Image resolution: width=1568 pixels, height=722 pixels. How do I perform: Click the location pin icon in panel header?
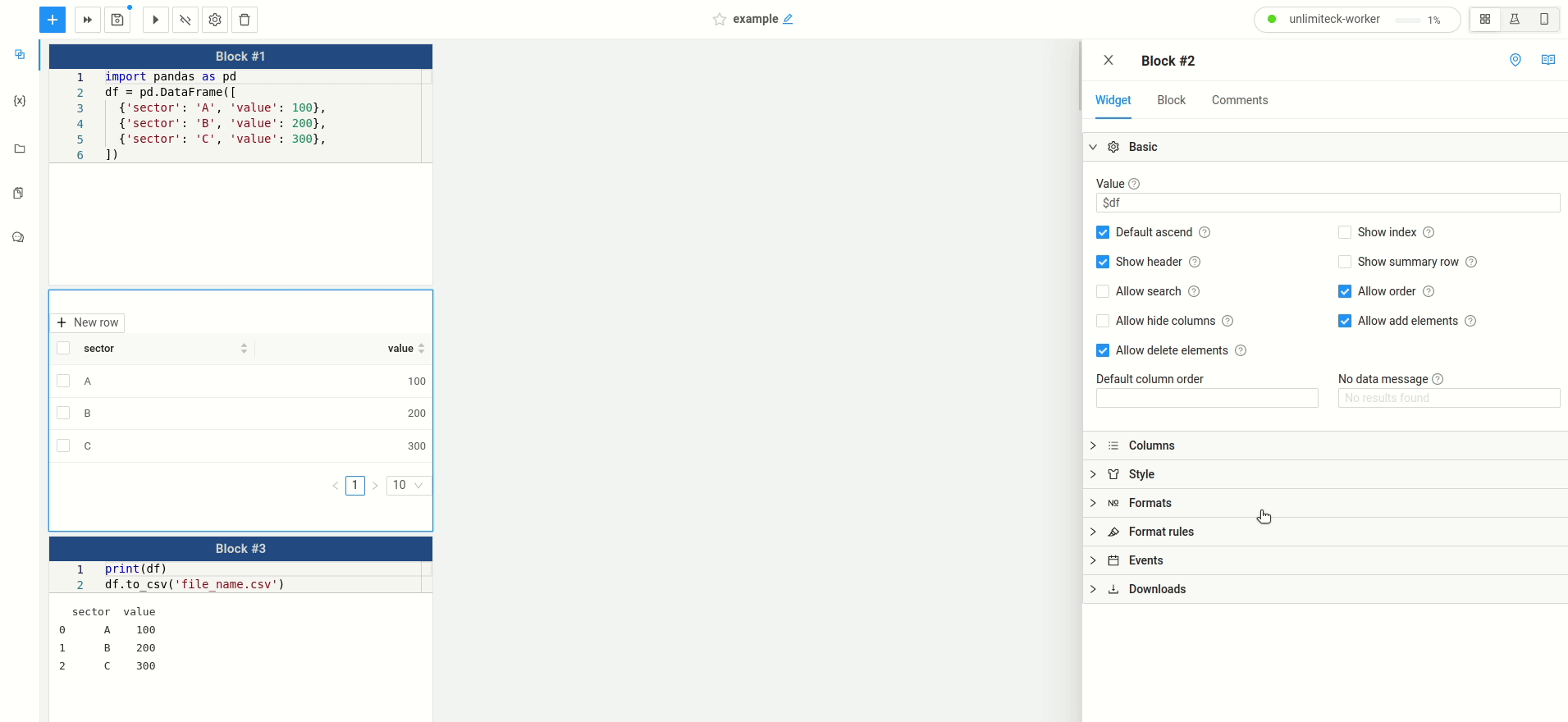pos(1515,60)
